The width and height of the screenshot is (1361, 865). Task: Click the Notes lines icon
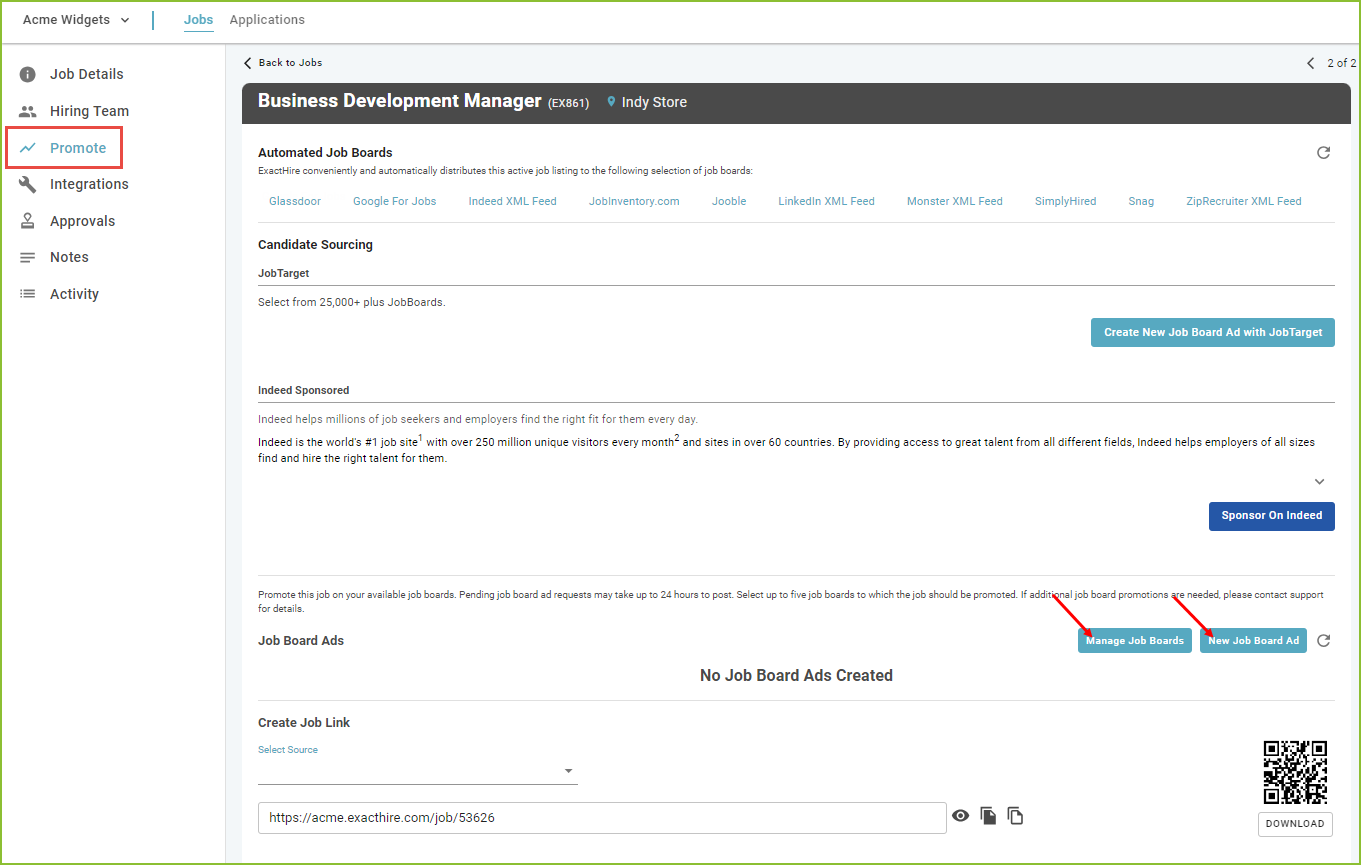coord(28,257)
